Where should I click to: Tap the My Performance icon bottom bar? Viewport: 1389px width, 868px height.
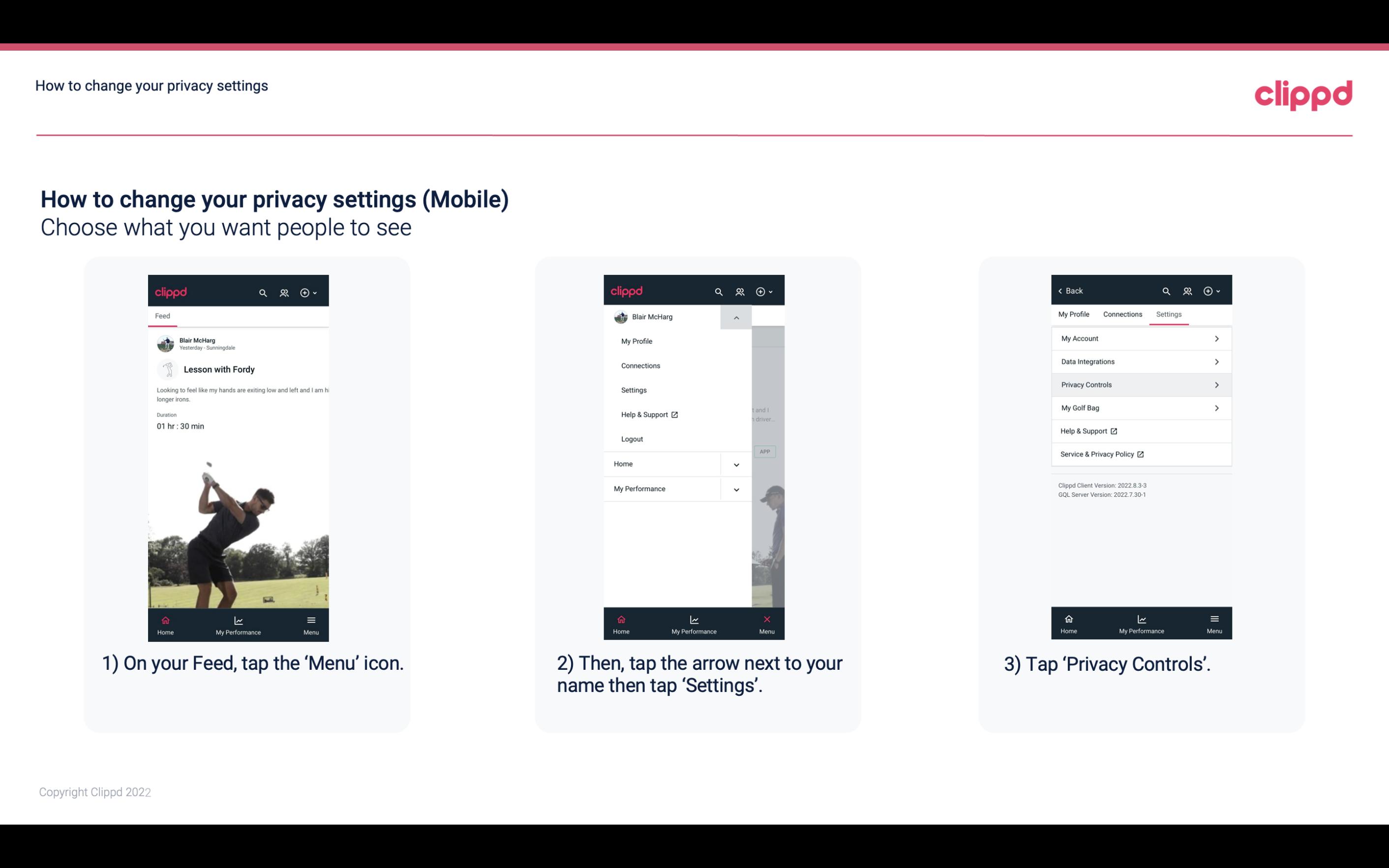(x=239, y=624)
